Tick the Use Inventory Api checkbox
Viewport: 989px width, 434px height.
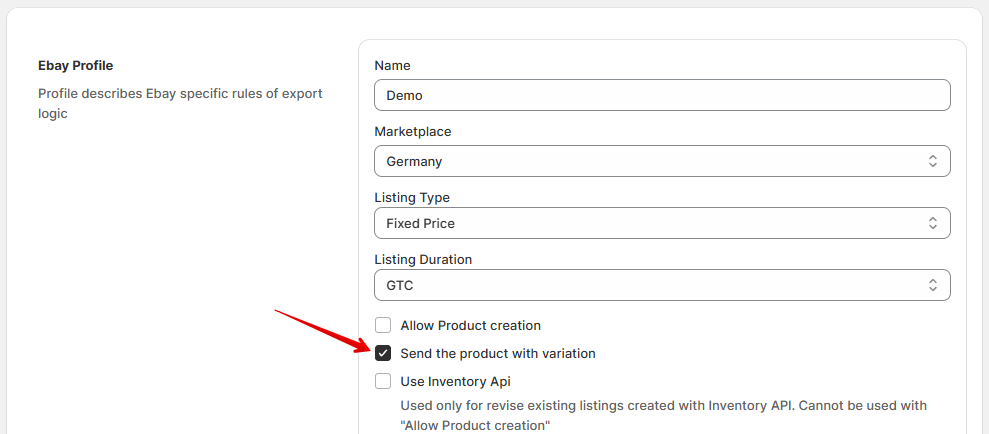(383, 381)
